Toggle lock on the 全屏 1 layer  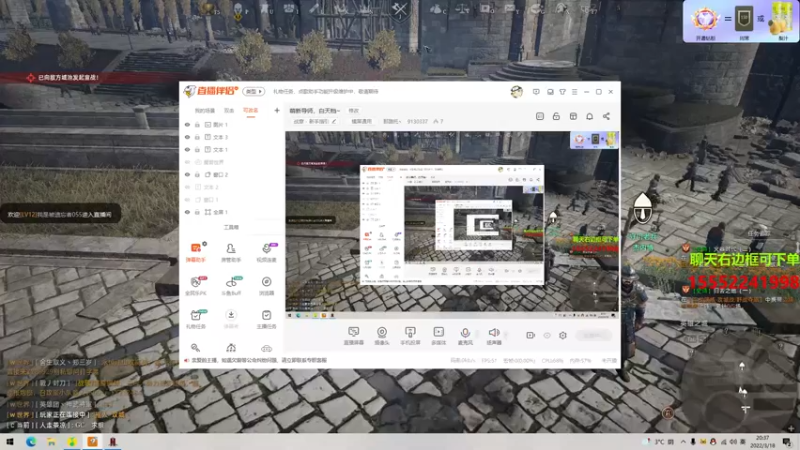tap(197, 212)
